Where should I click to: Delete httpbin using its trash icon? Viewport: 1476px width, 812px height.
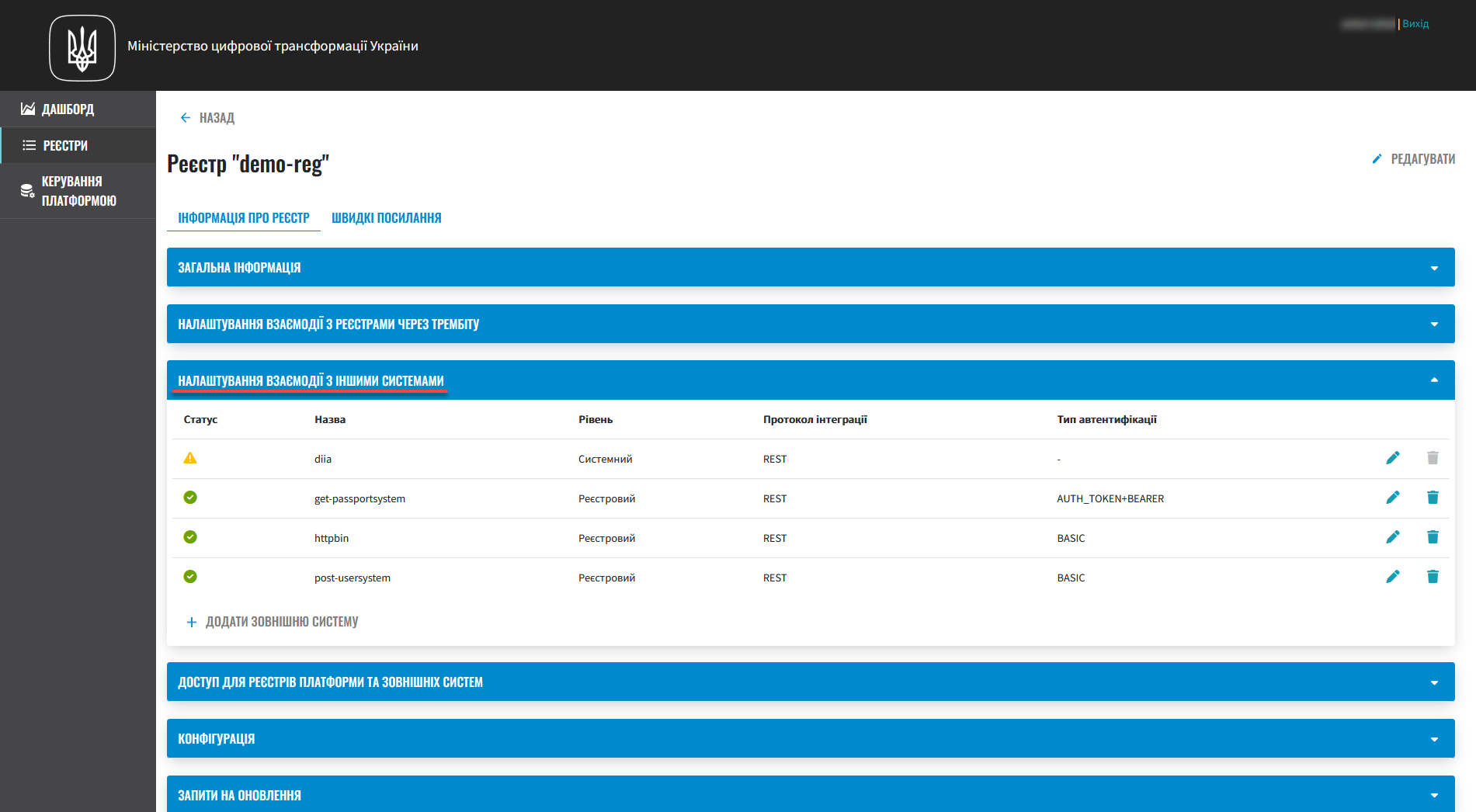[x=1433, y=537]
